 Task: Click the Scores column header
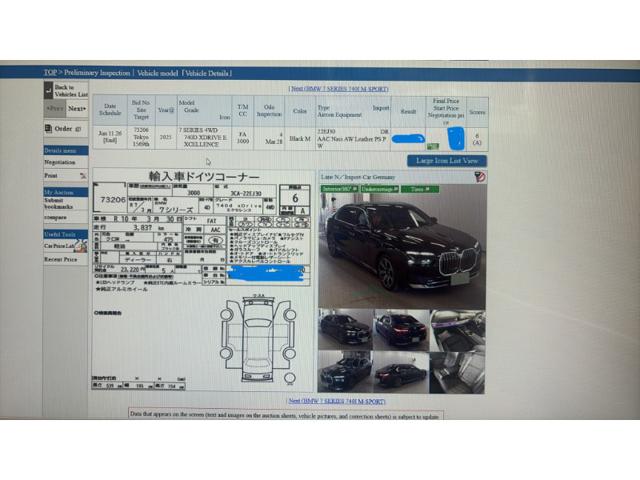tap(477, 111)
